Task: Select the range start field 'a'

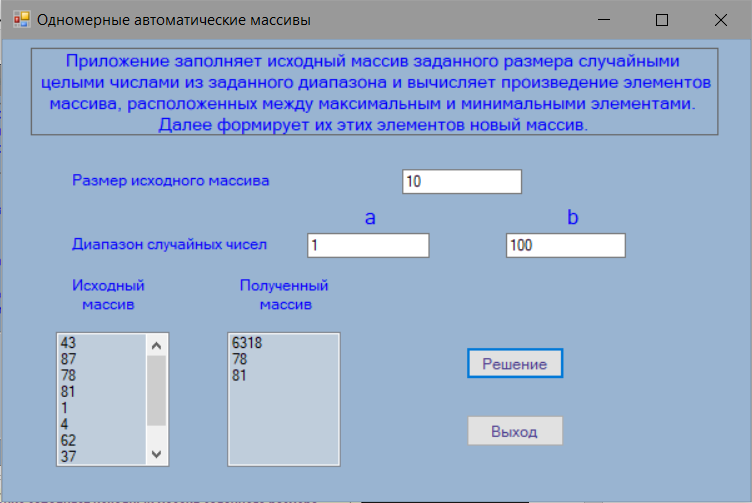Action: (368, 246)
